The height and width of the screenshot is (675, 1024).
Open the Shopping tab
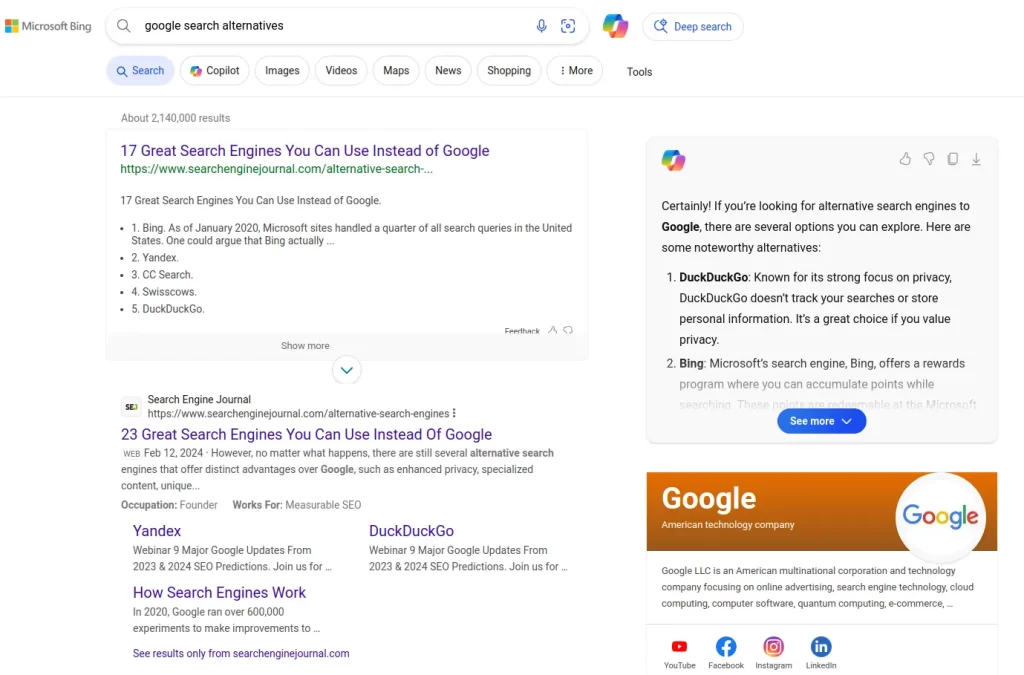[x=509, y=71]
